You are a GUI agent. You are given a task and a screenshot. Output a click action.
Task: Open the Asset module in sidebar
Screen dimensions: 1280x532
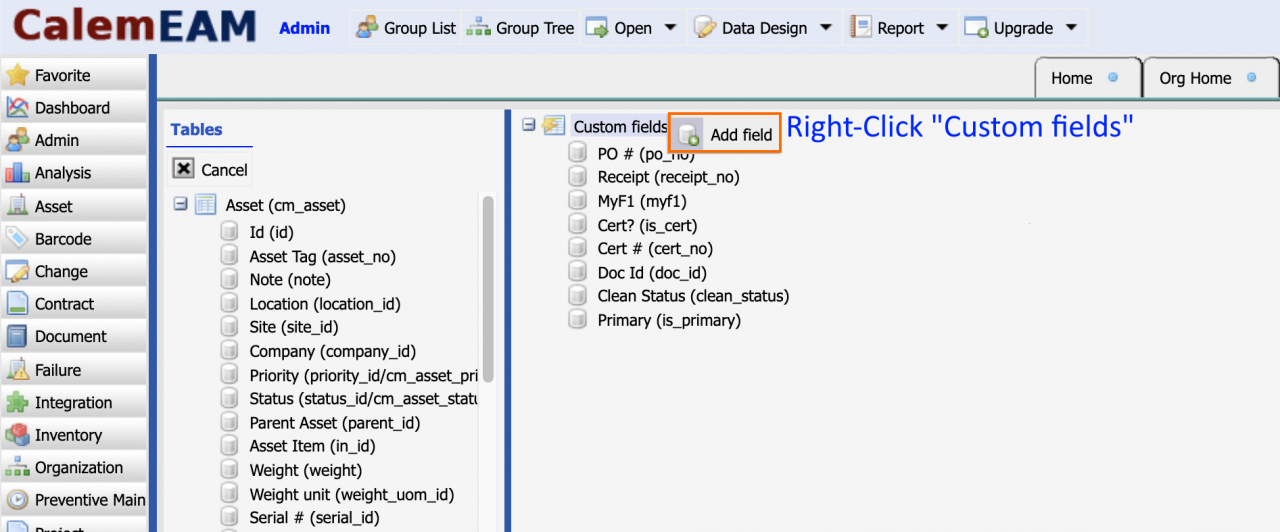(73, 206)
